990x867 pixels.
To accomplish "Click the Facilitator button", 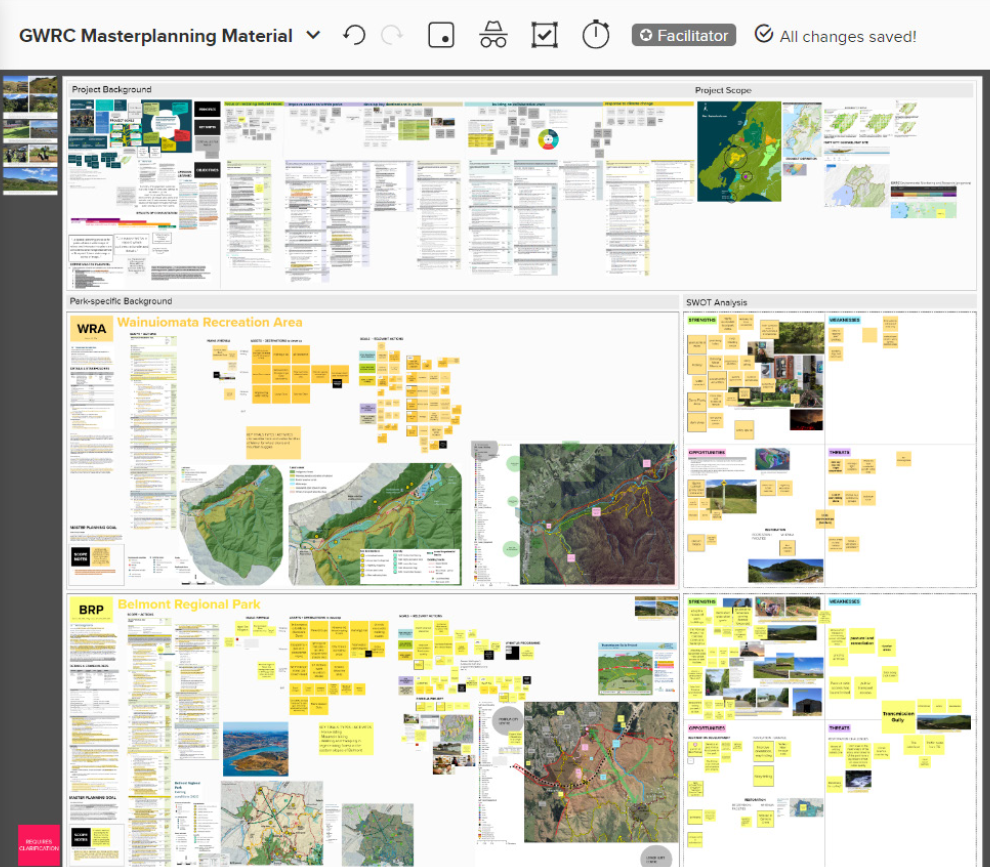I will (684, 35).
